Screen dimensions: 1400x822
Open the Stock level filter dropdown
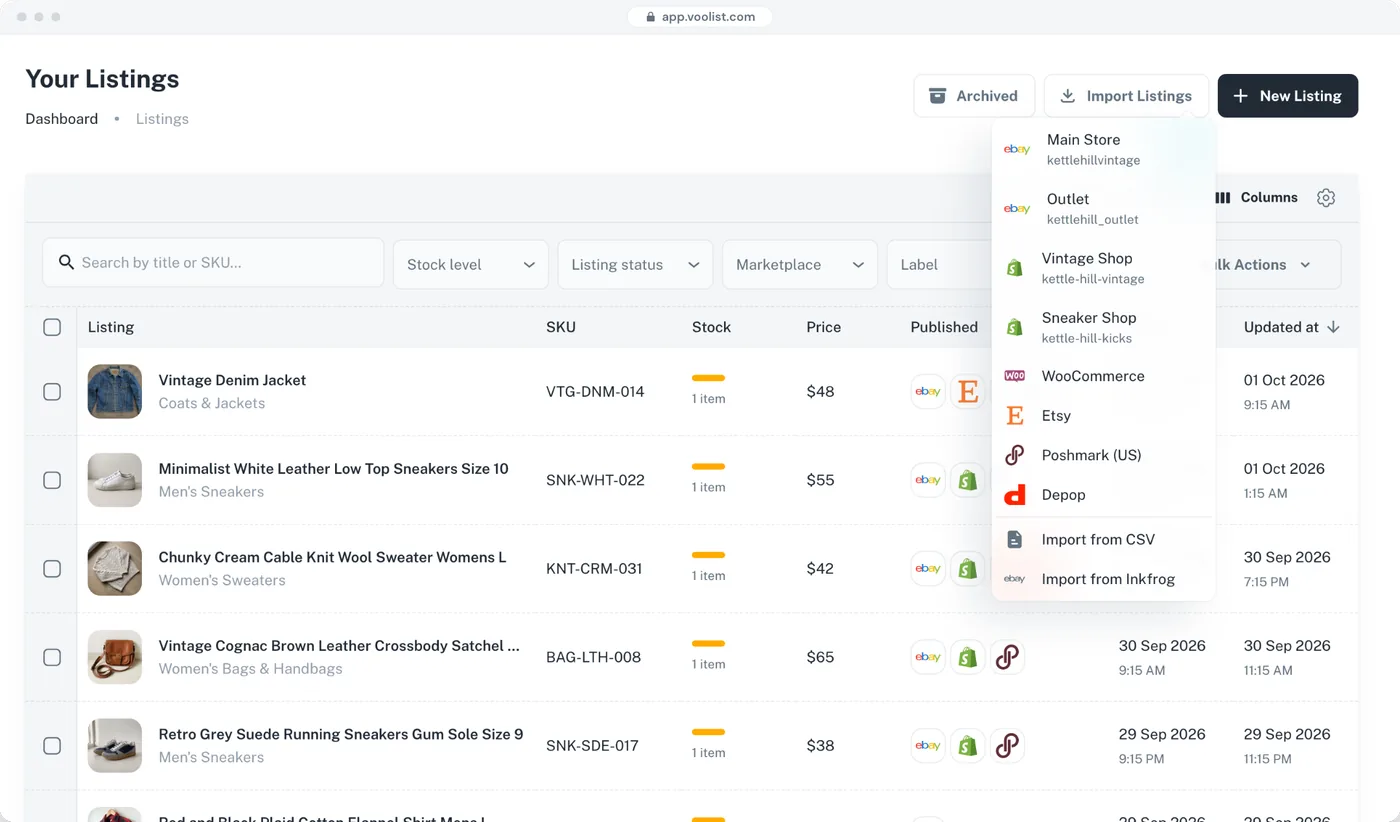(471, 264)
